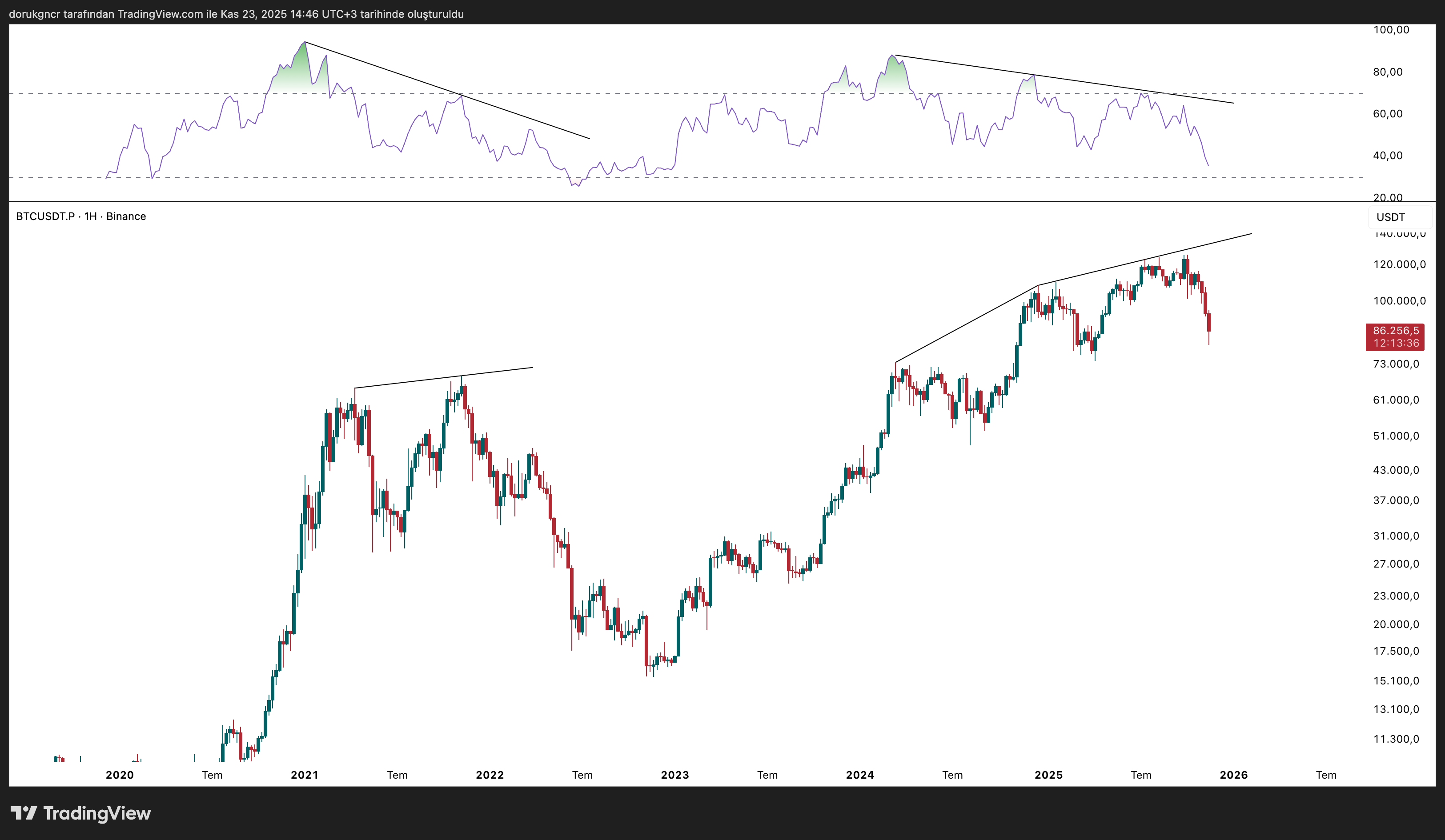Click the TradingView logo icon
This screenshot has height=840, width=1445.
(x=24, y=813)
